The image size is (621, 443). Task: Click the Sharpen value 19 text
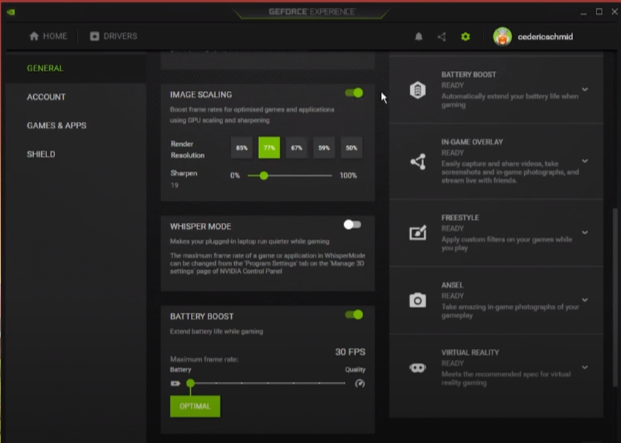[175, 185]
